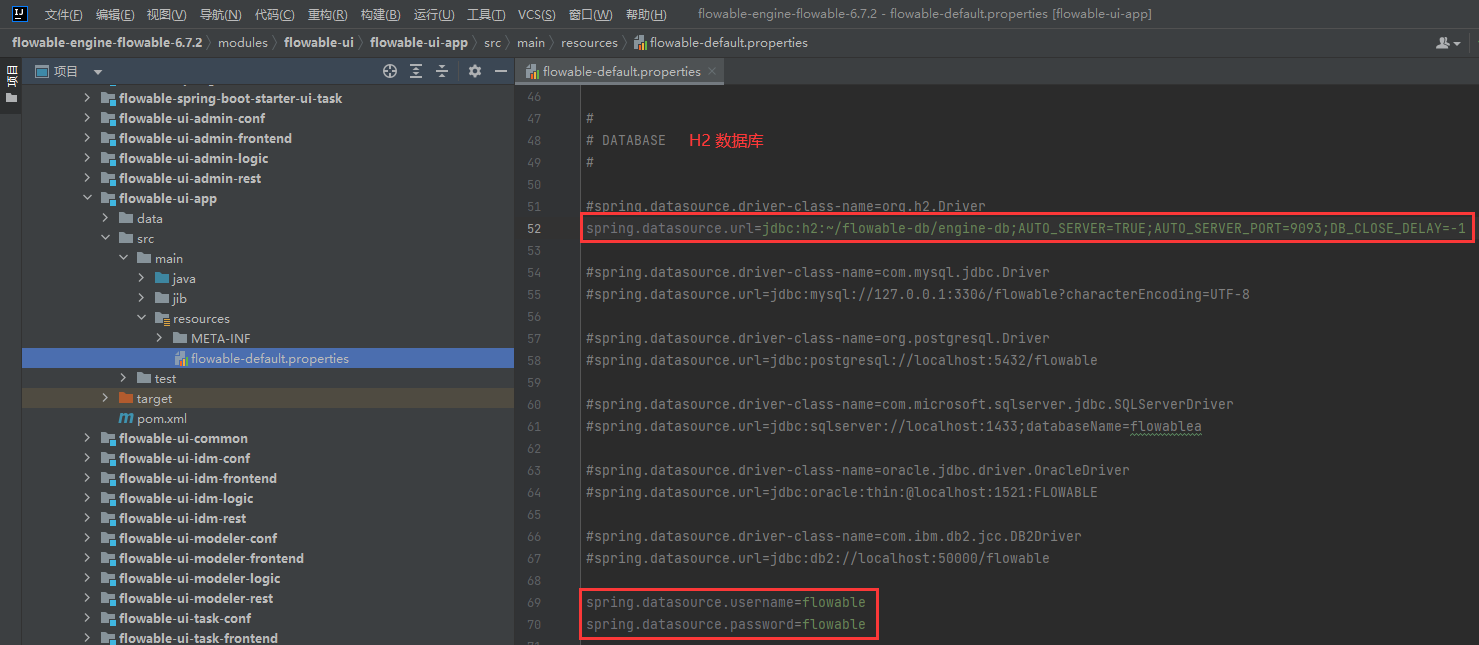1479x645 pixels.
Task: Click the Expand All icon in Project panel
Action: (x=416, y=71)
